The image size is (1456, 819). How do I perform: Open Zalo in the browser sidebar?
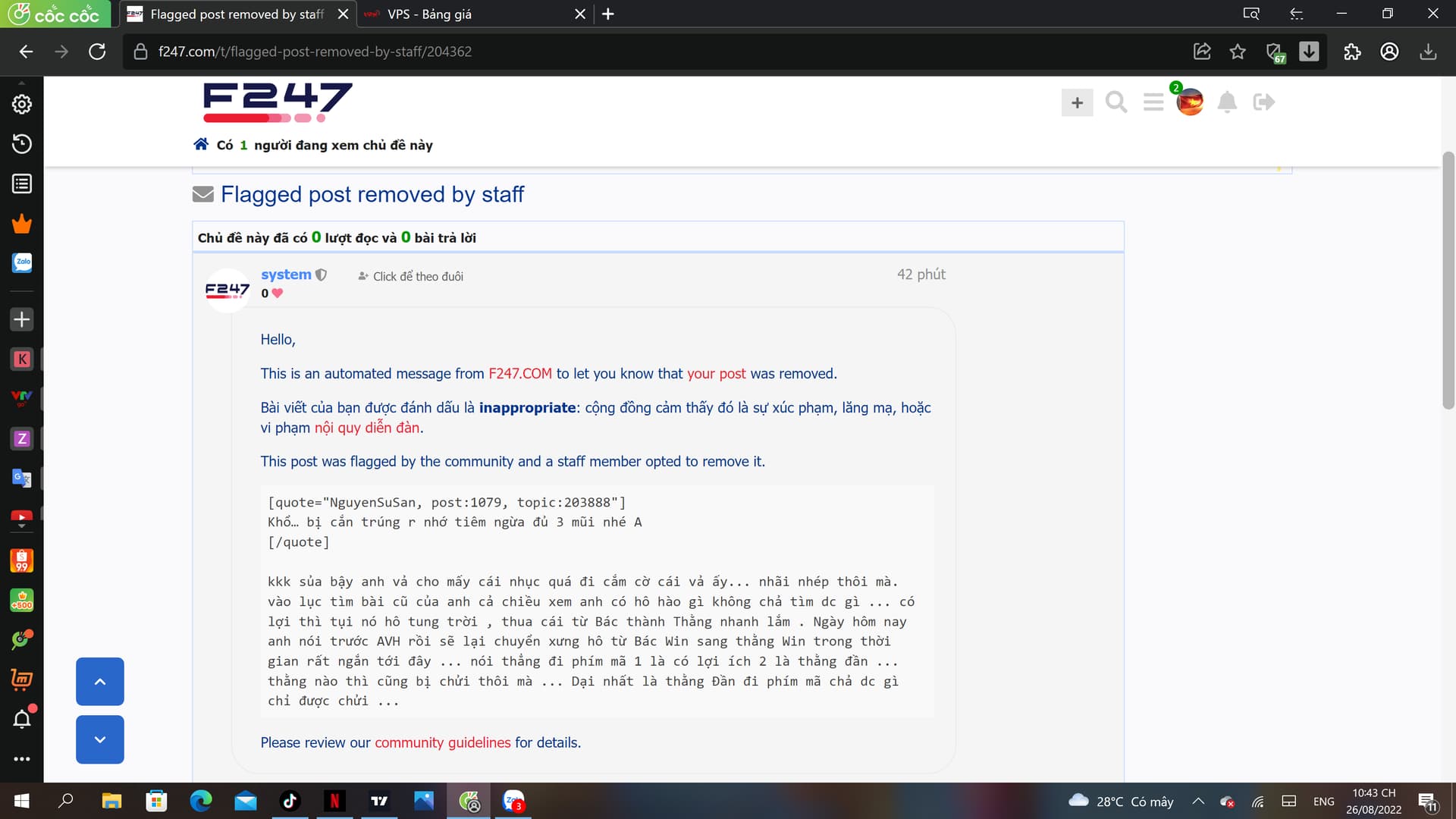(22, 262)
